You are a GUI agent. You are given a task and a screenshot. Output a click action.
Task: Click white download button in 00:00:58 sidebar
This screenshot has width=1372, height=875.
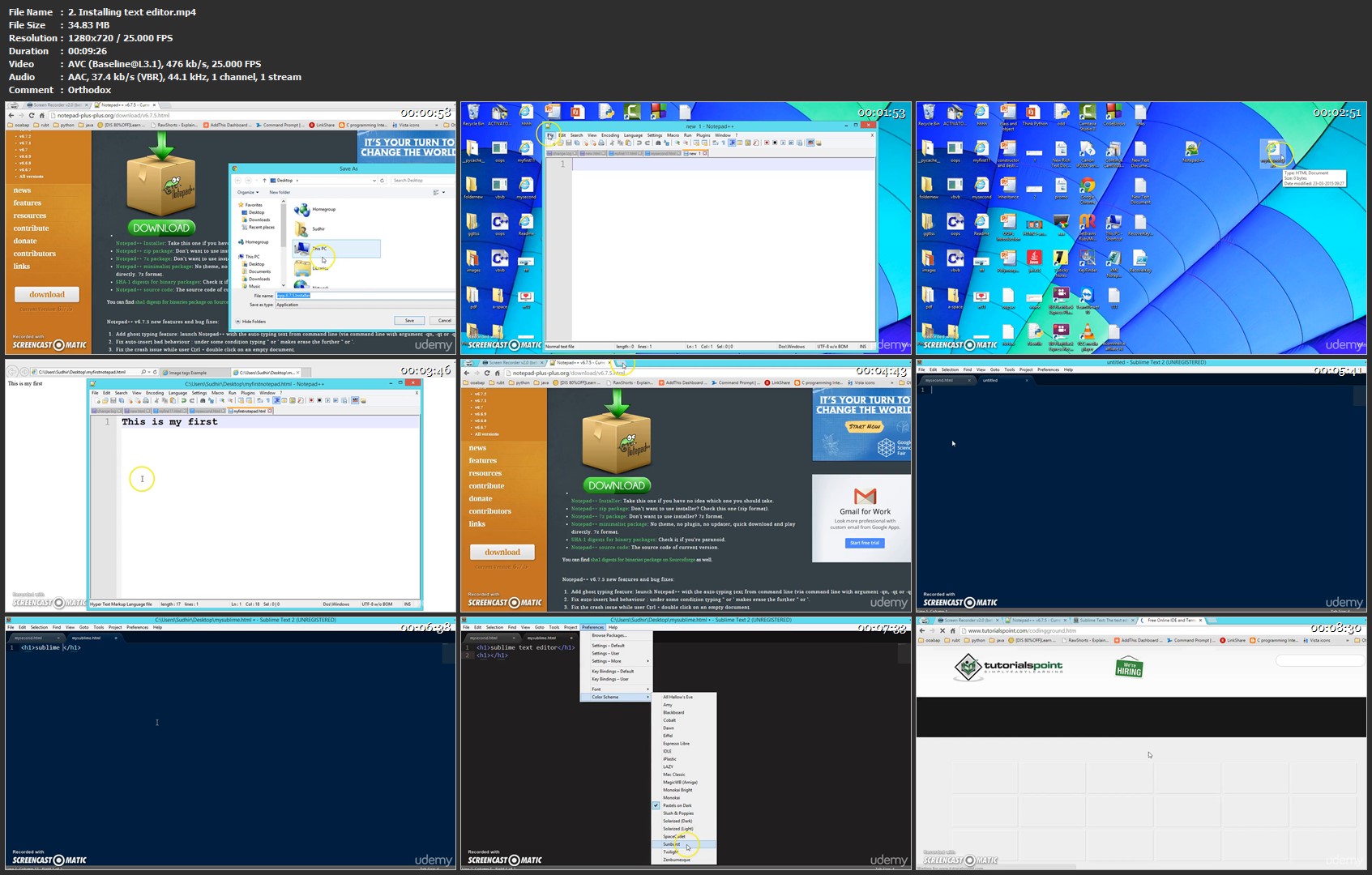47,294
